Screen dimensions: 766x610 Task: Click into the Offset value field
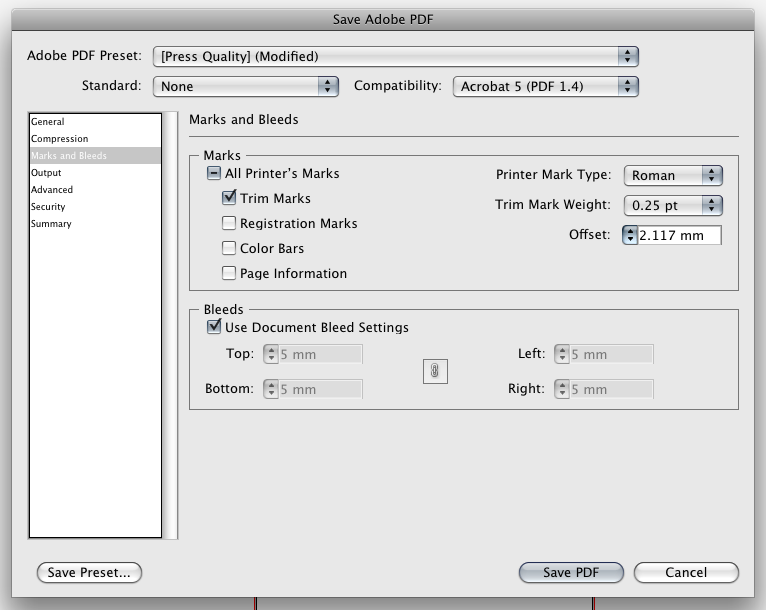(x=679, y=235)
